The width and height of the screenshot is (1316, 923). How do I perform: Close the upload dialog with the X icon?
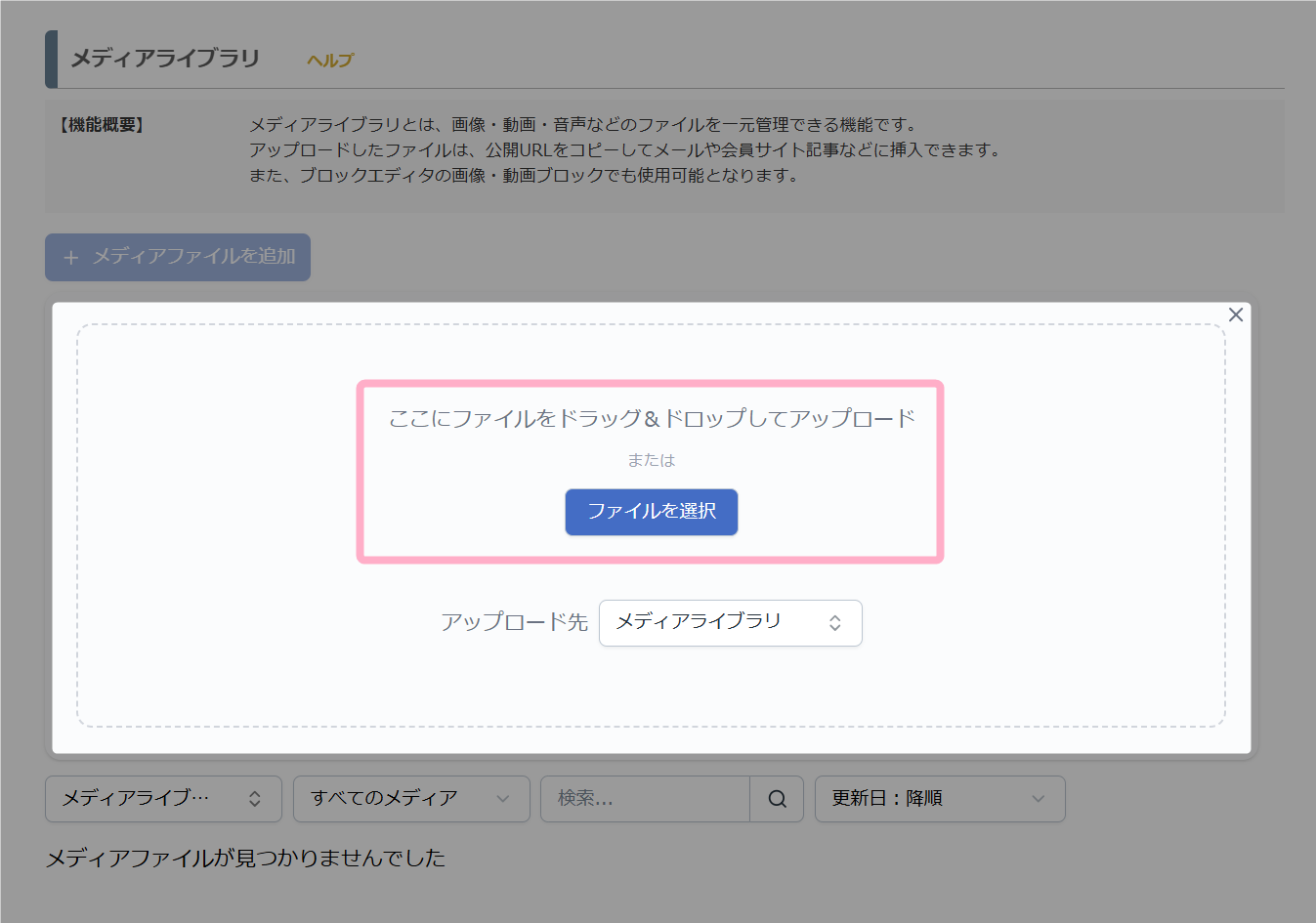point(1235,315)
